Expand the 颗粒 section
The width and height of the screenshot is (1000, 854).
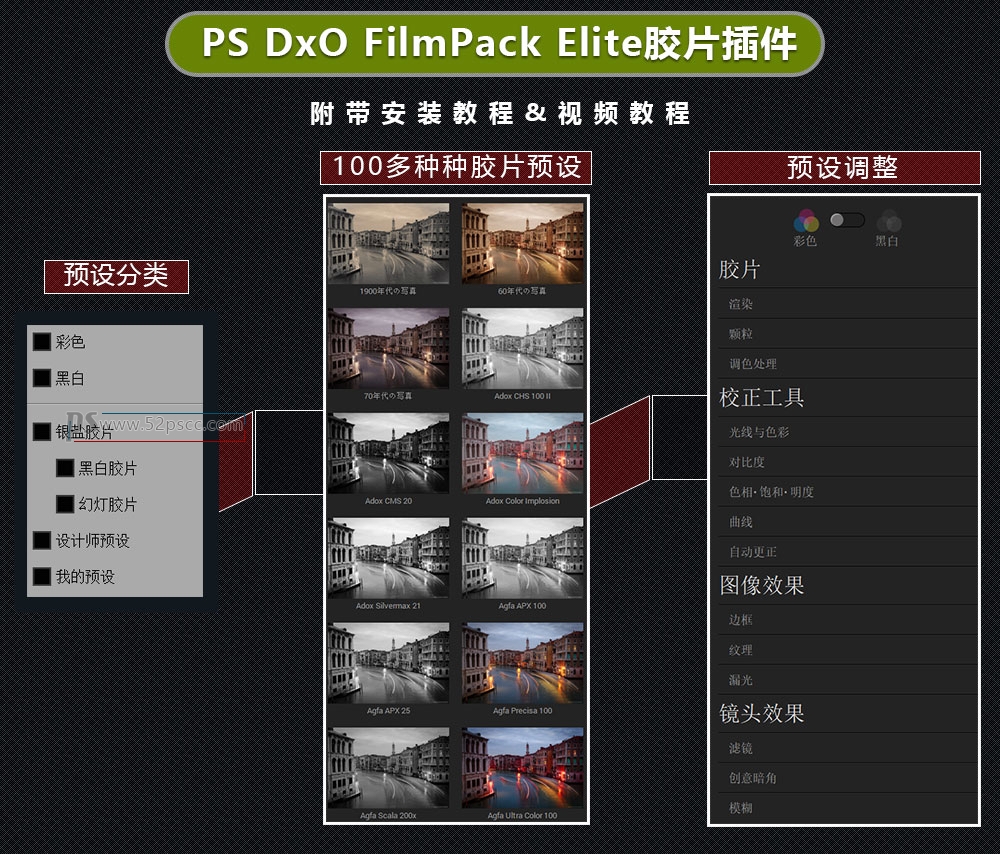pos(848,334)
